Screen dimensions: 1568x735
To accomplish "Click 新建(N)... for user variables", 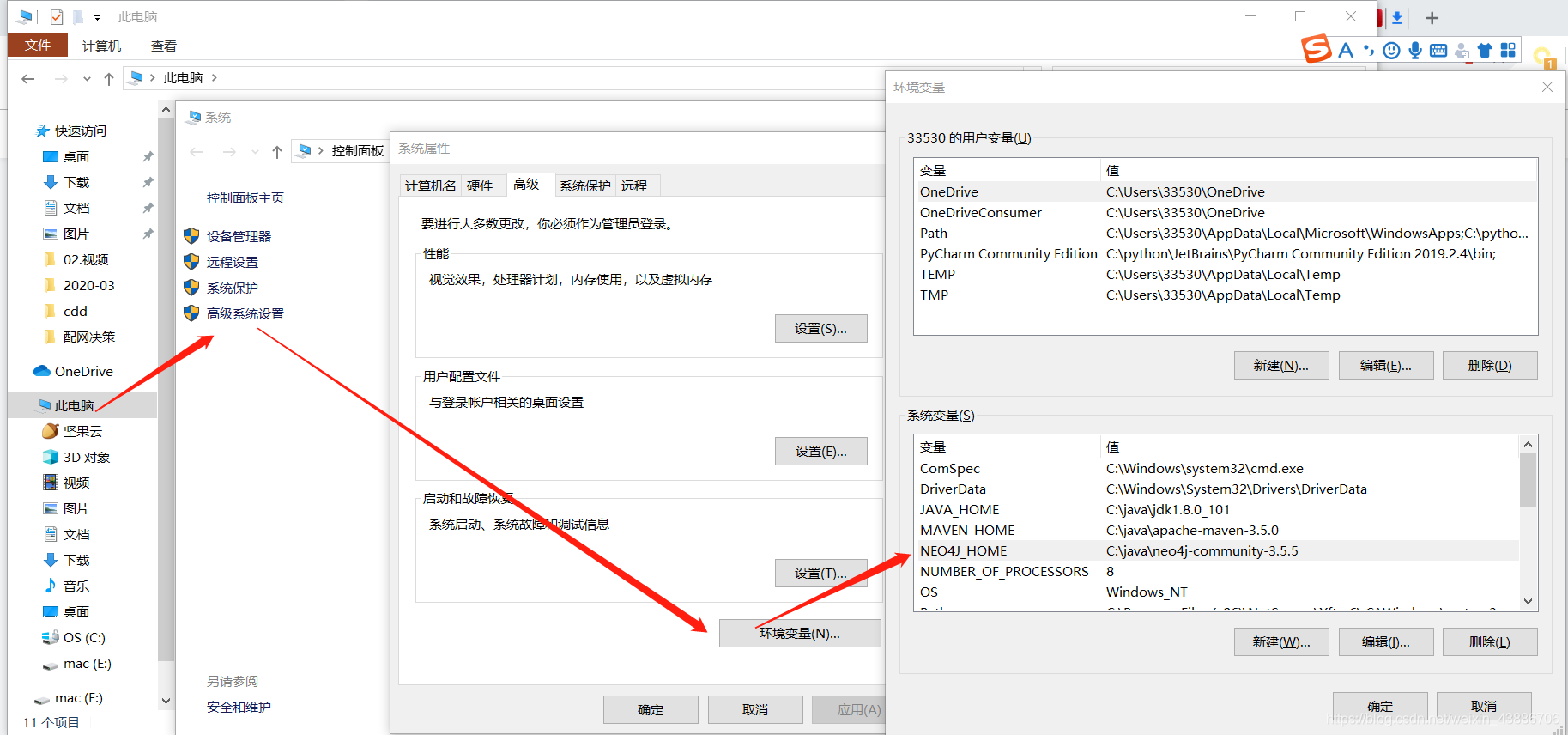I will click(x=1281, y=366).
